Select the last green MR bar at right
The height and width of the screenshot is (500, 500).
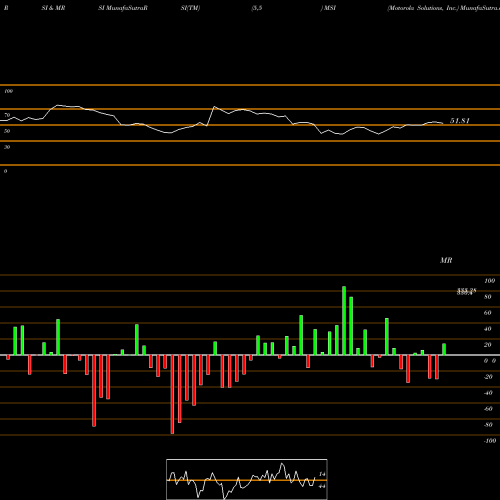pos(444,349)
